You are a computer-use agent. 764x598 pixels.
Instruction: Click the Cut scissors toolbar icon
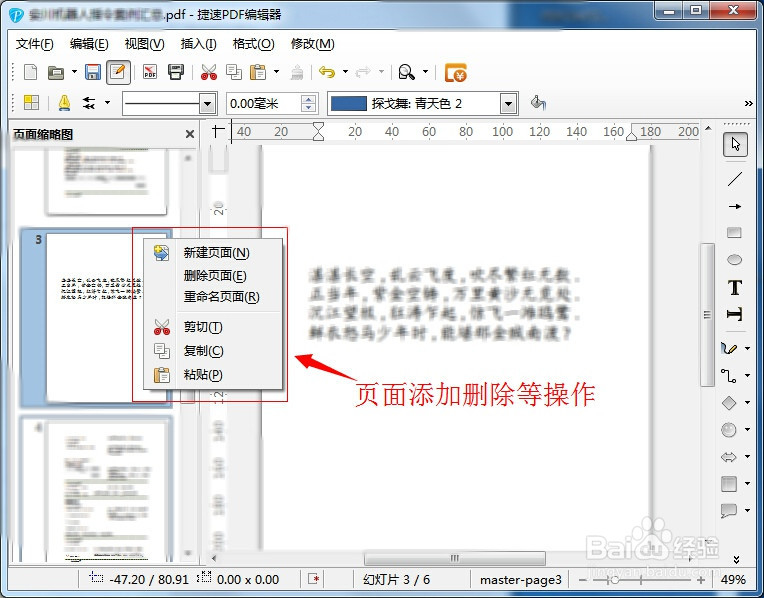(x=209, y=72)
